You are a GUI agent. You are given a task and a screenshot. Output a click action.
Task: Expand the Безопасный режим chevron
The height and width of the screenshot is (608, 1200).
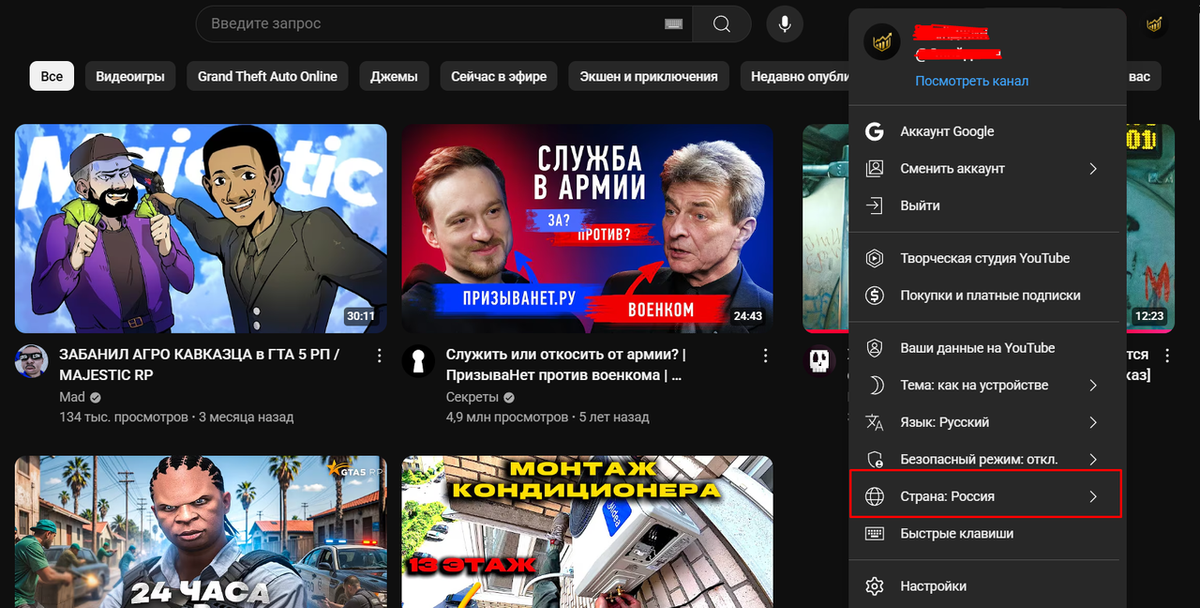coord(1093,459)
